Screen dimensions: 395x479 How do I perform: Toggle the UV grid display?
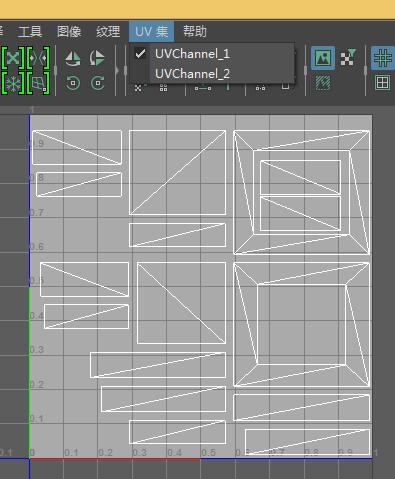tap(382, 58)
